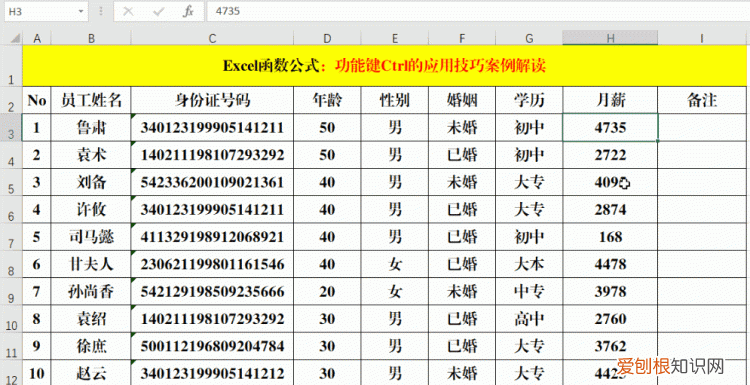The height and width of the screenshot is (385, 750).
Task: Click the gender cell '女' in 甘夫人 row
Action: [395, 264]
